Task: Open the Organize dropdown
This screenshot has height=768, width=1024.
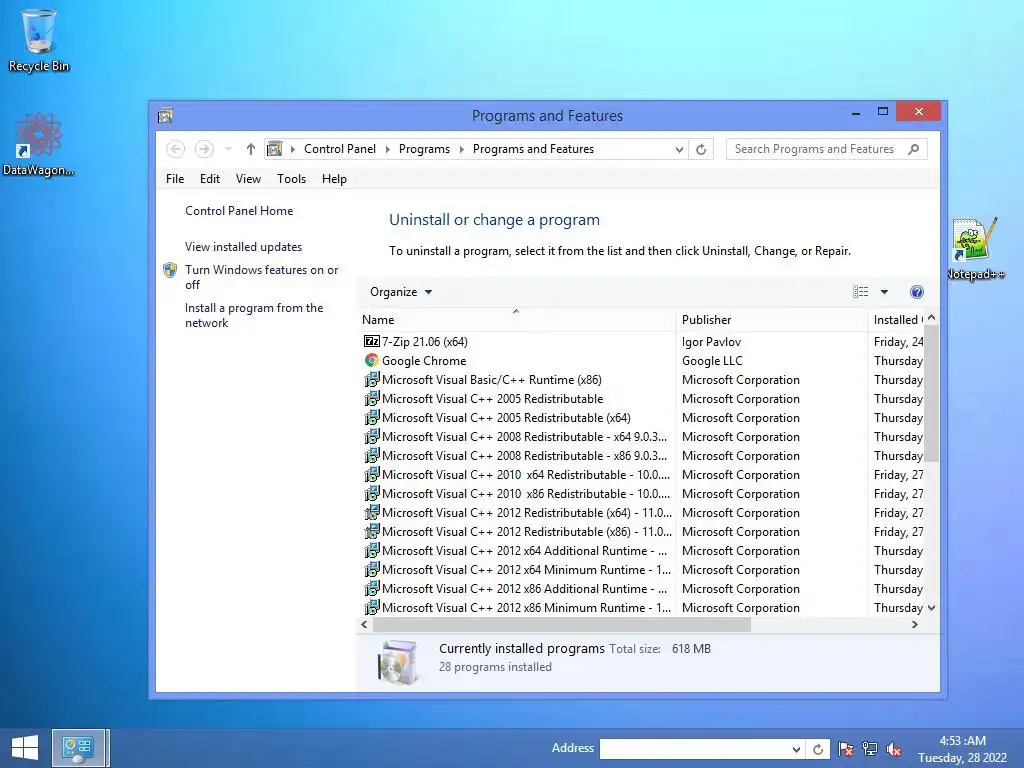Action: tap(400, 292)
